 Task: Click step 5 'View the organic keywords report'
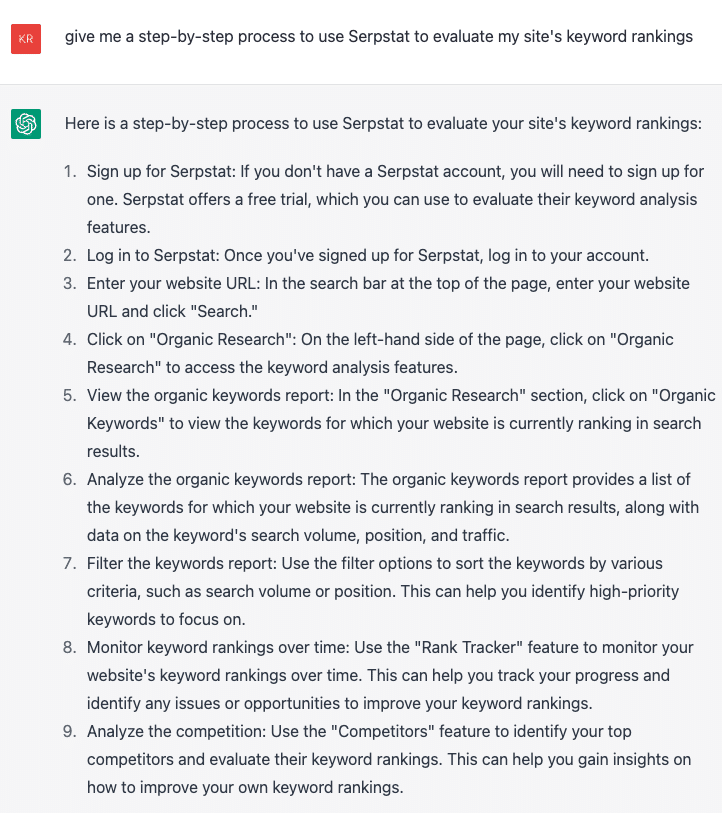[x=214, y=395]
